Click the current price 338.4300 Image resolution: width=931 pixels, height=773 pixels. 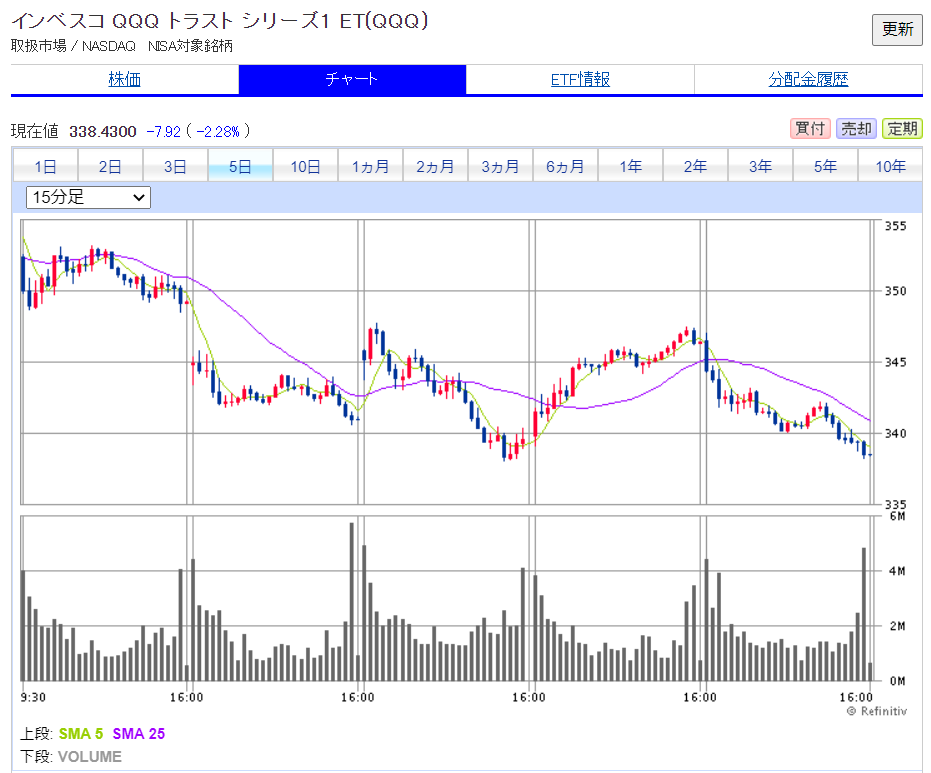pos(103,131)
